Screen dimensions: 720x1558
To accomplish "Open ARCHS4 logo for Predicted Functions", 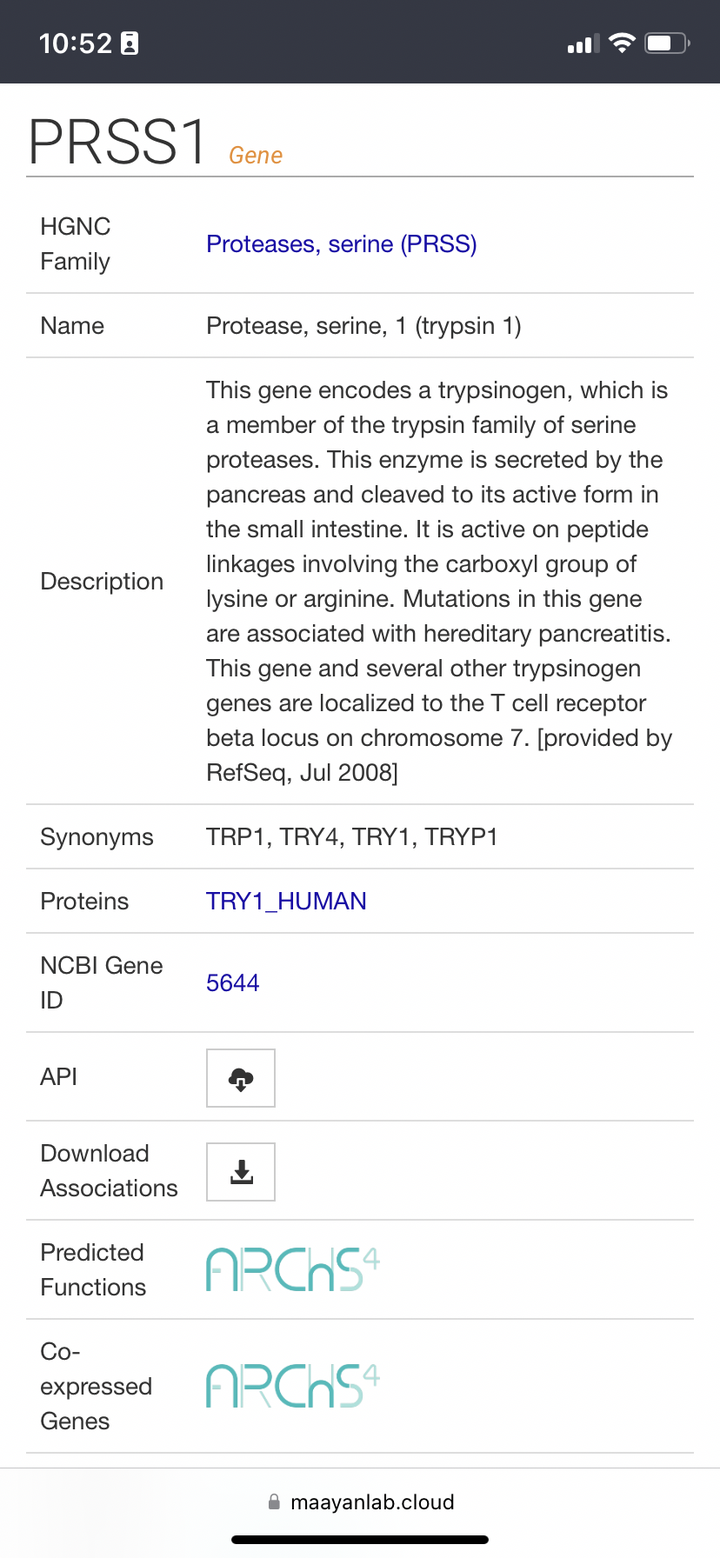I will 292,1269.
